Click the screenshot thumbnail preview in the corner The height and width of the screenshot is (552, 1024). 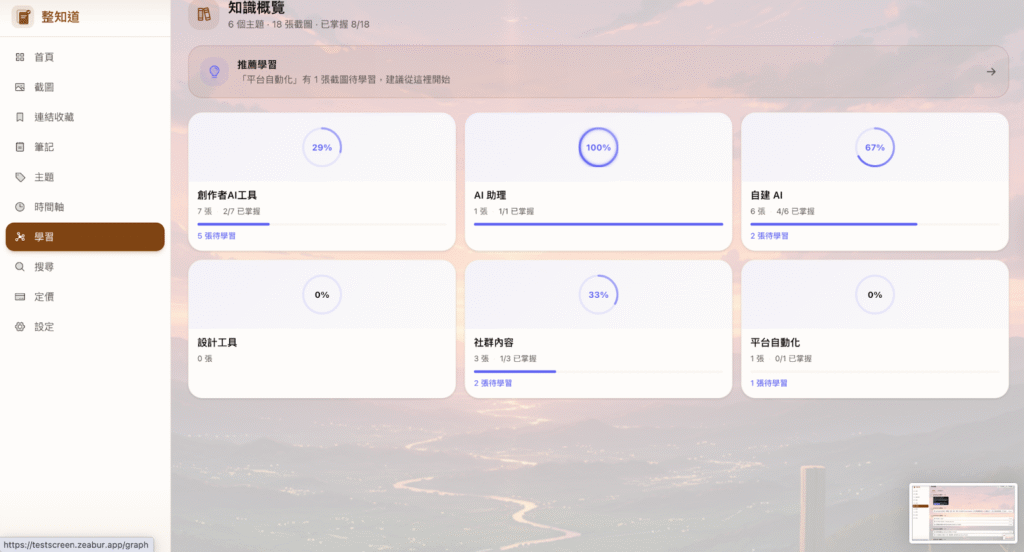963,513
